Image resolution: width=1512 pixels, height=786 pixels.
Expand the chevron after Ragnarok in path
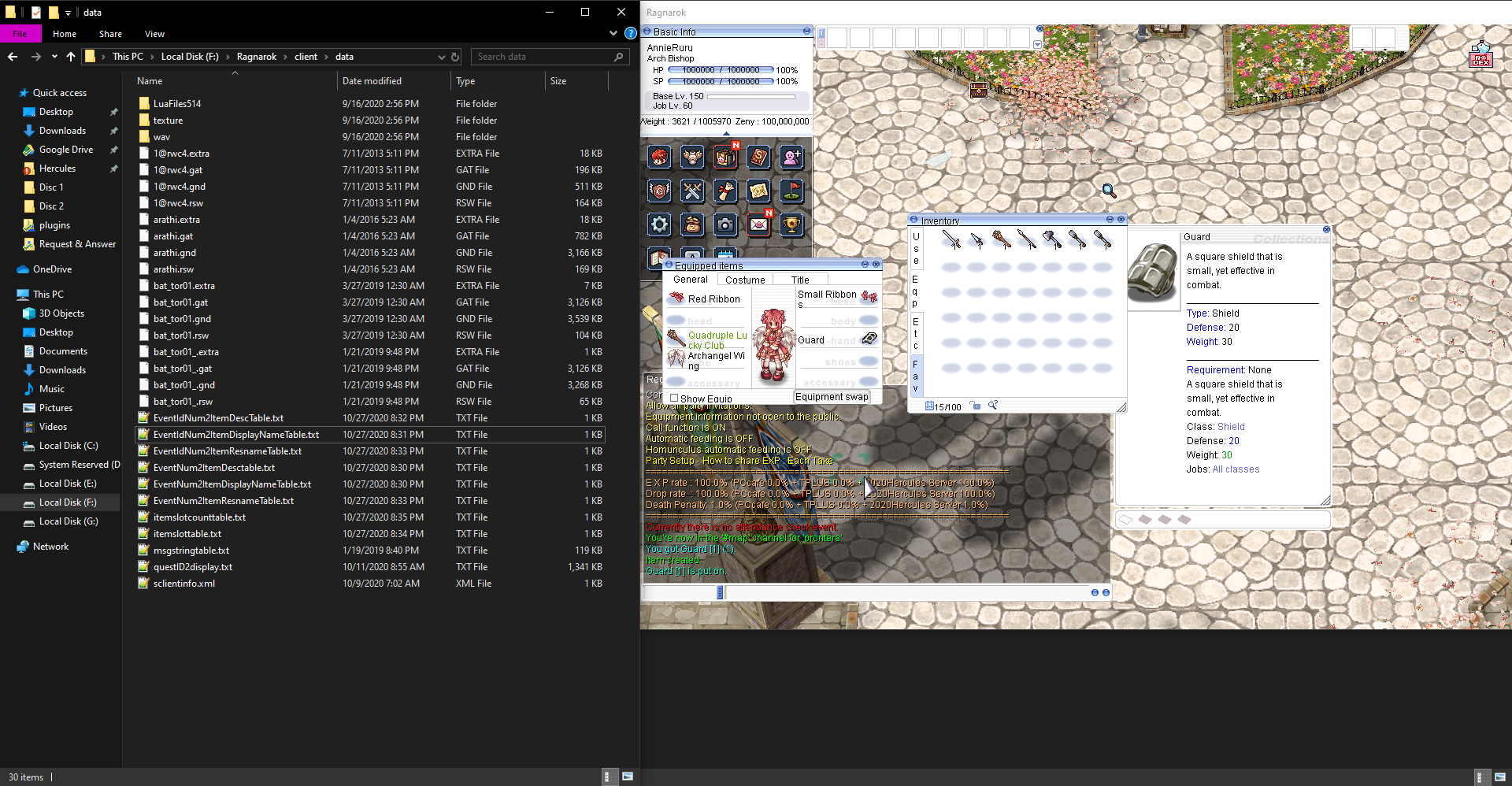click(286, 57)
